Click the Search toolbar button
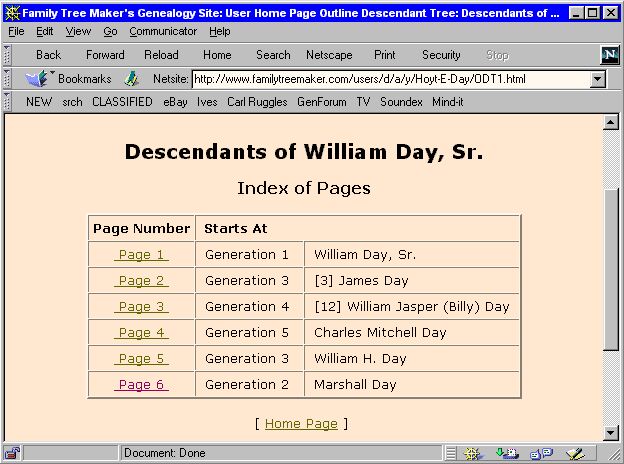The width and height of the screenshot is (624, 464). [273, 55]
